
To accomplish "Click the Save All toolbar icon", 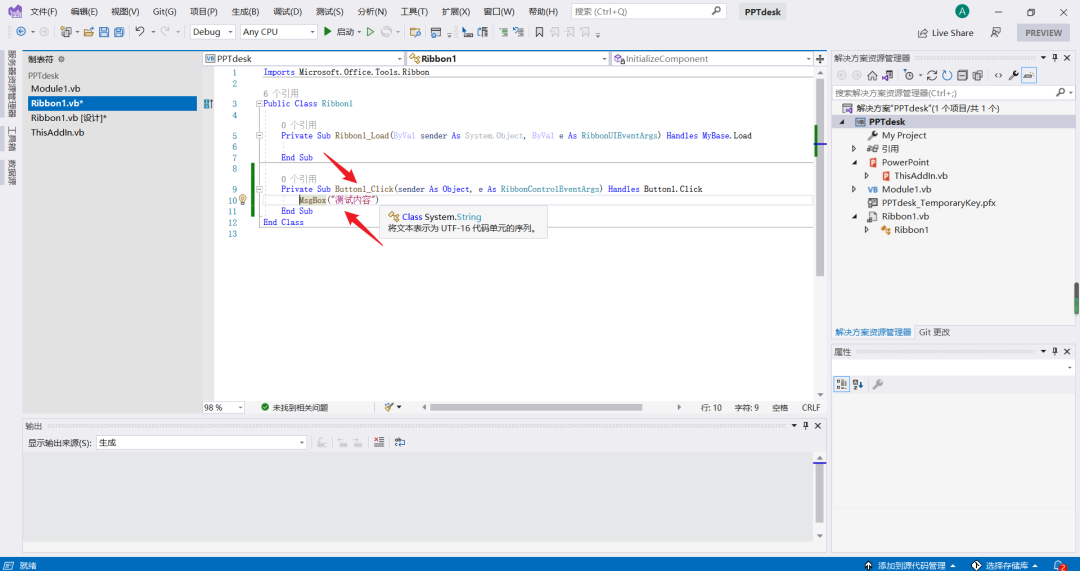I will (119, 32).
